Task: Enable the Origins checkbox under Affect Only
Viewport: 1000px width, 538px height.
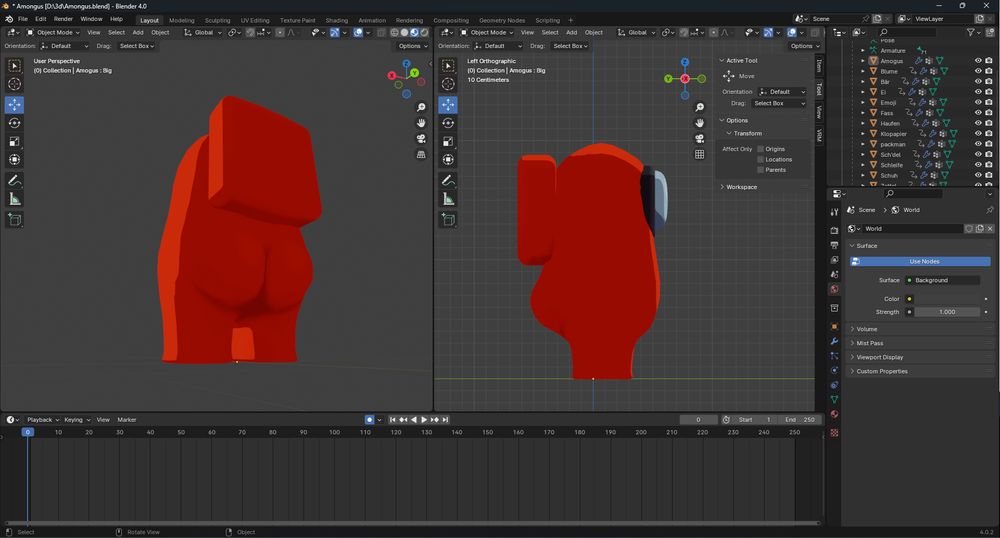Action: (x=761, y=149)
